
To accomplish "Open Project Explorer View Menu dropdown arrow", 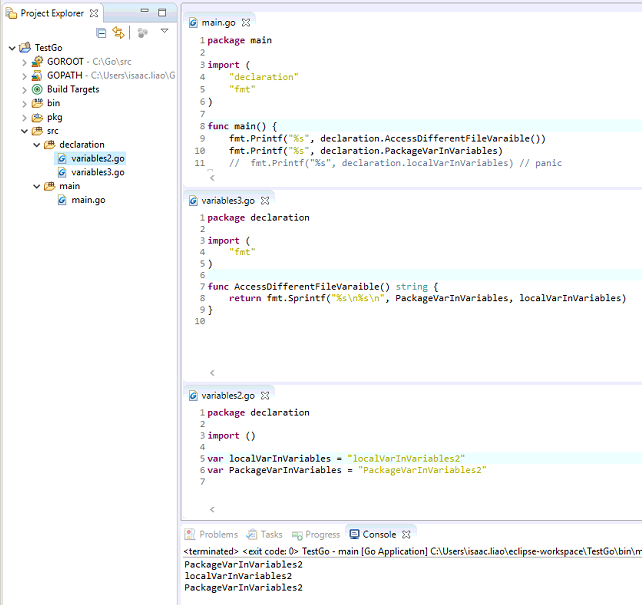I will click(x=164, y=32).
